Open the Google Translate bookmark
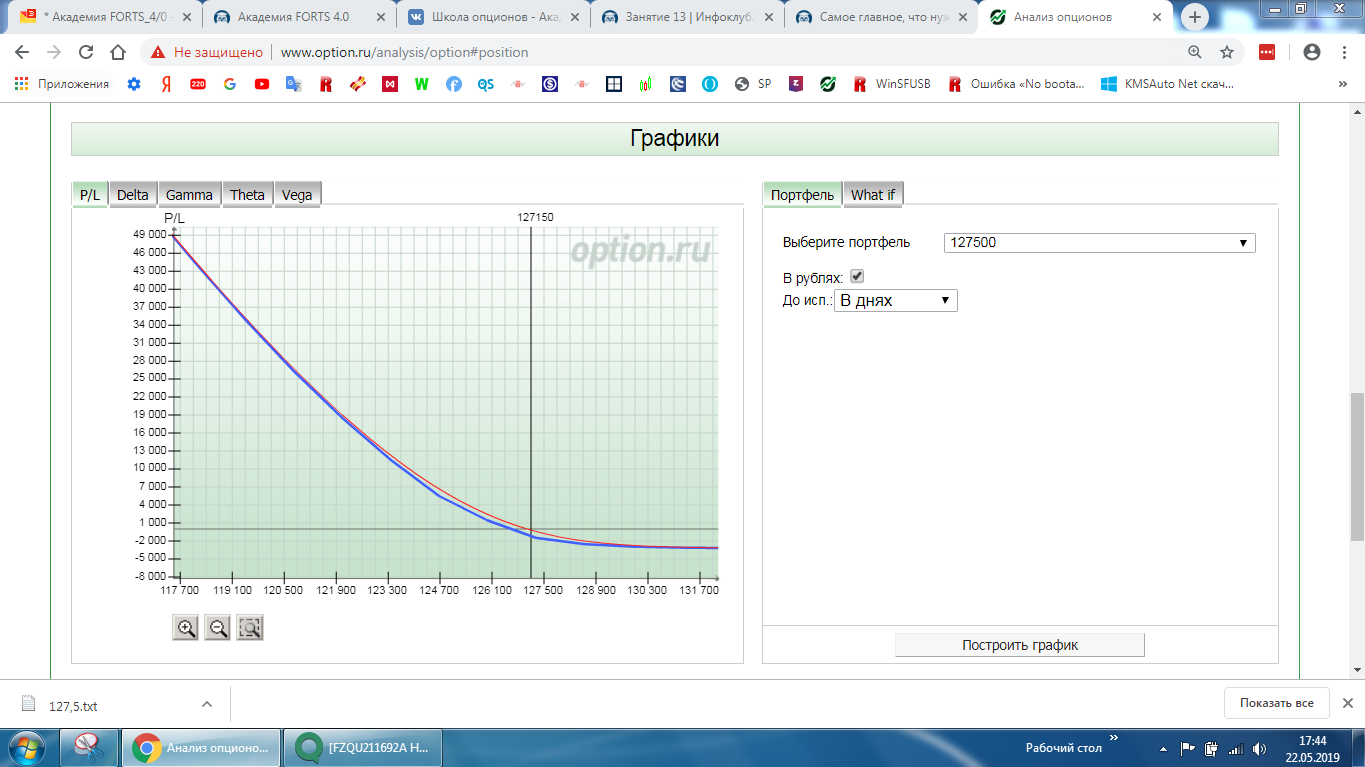This screenshot has height=767, width=1365. [x=294, y=84]
